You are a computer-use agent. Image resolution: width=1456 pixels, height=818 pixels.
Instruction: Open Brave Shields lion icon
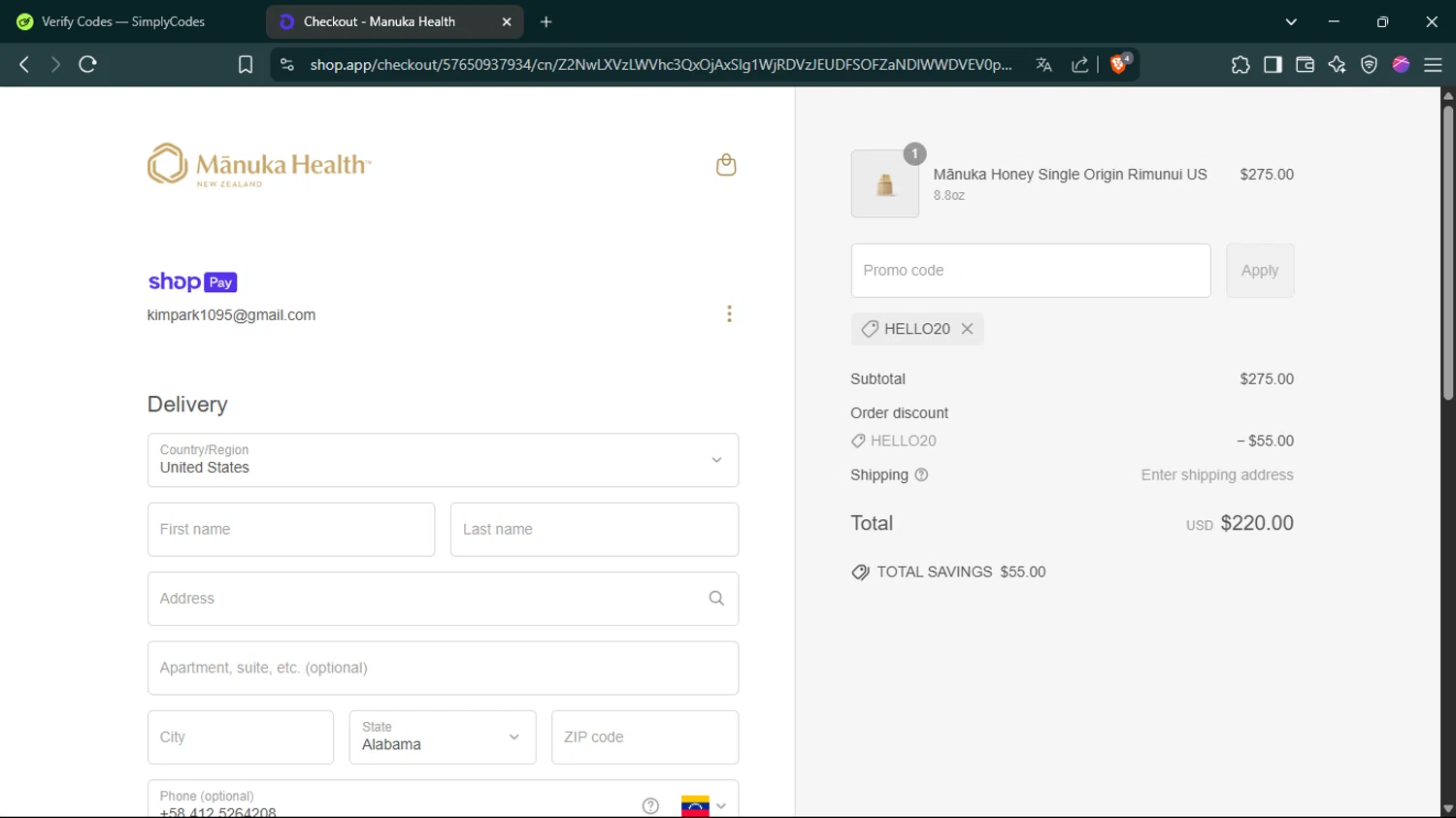tap(1119, 63)
